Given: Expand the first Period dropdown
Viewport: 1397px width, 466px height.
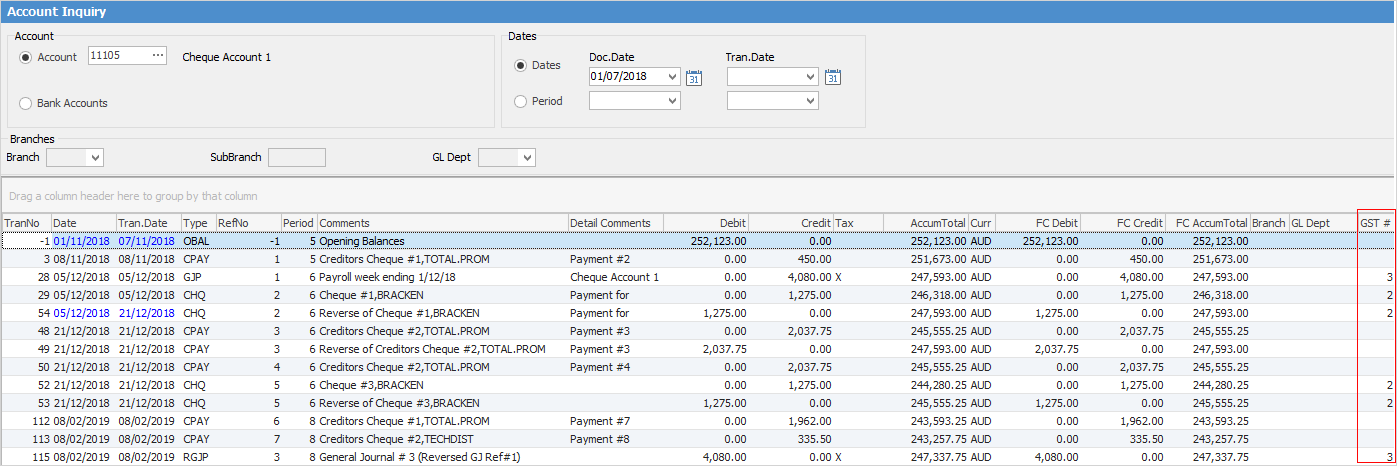Looking at the screenshot, I should [x=671, y=101].
